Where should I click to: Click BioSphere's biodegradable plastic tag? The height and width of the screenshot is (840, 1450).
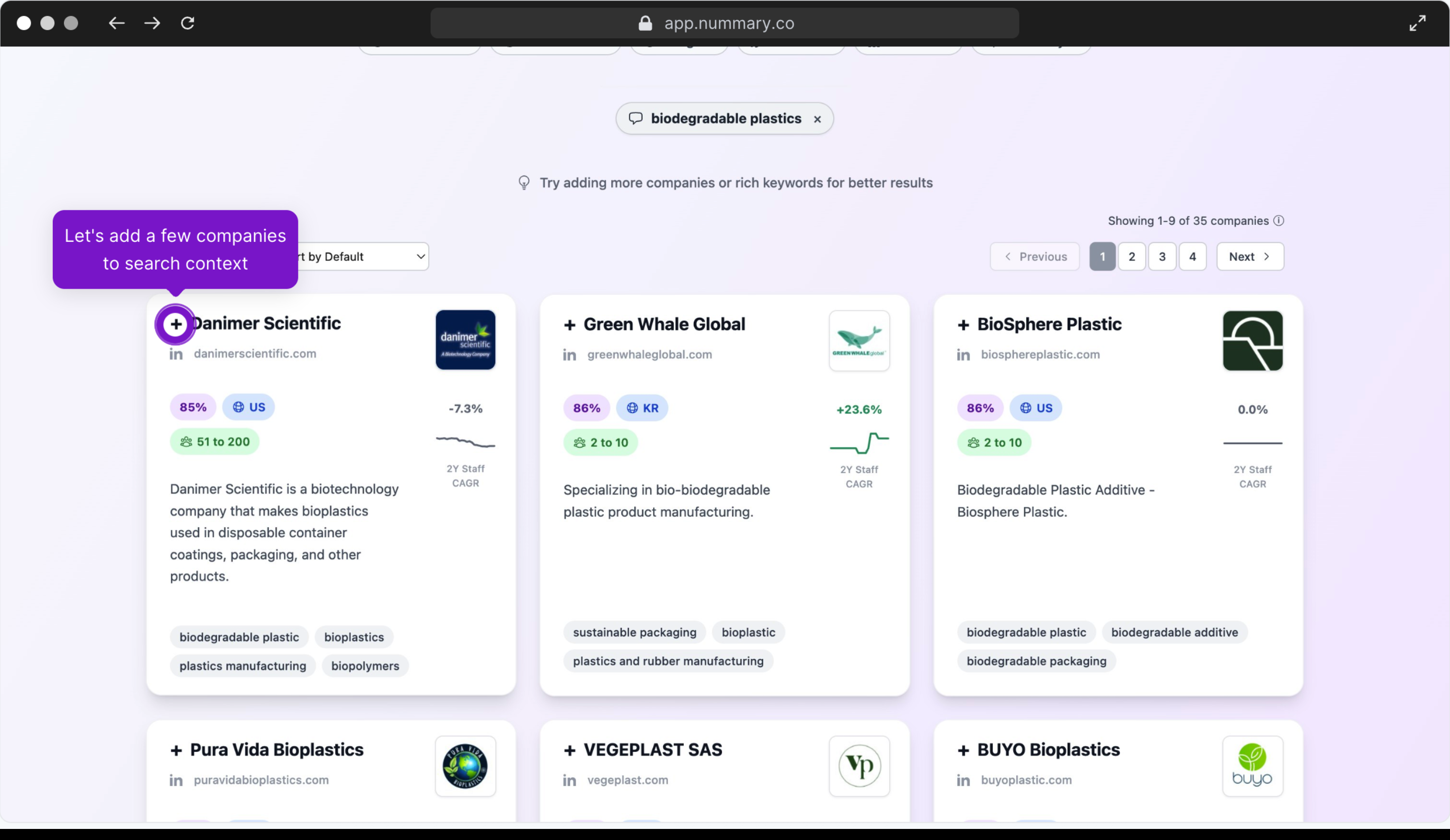[x=1026, y=633]
